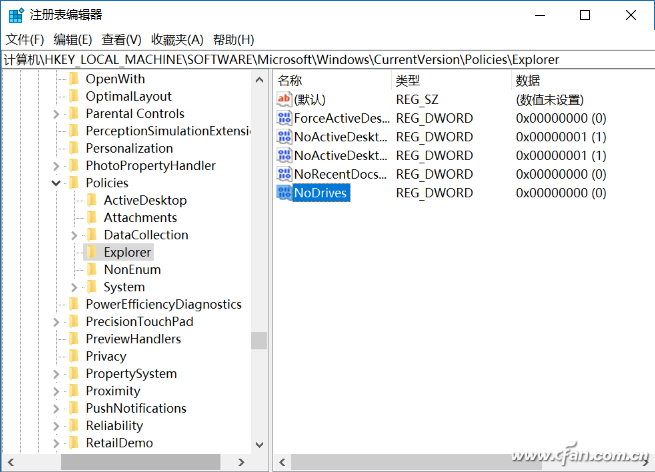655x472 pixels.
Task: Click the (默认) string value icon
Action: (x=284, y=99)
